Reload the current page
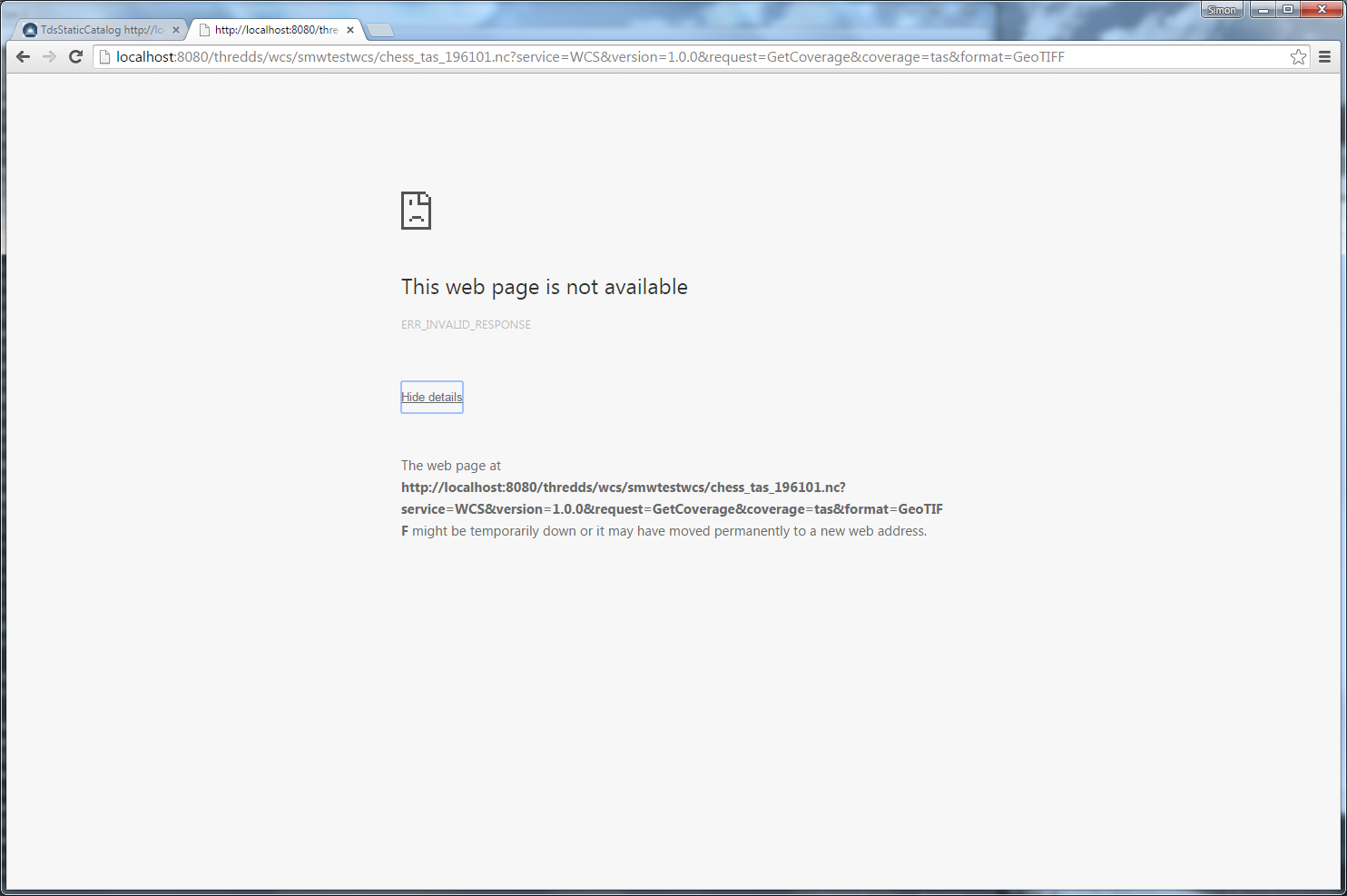The width and height of the screenshot is (1347, 896). coord(76,57)
